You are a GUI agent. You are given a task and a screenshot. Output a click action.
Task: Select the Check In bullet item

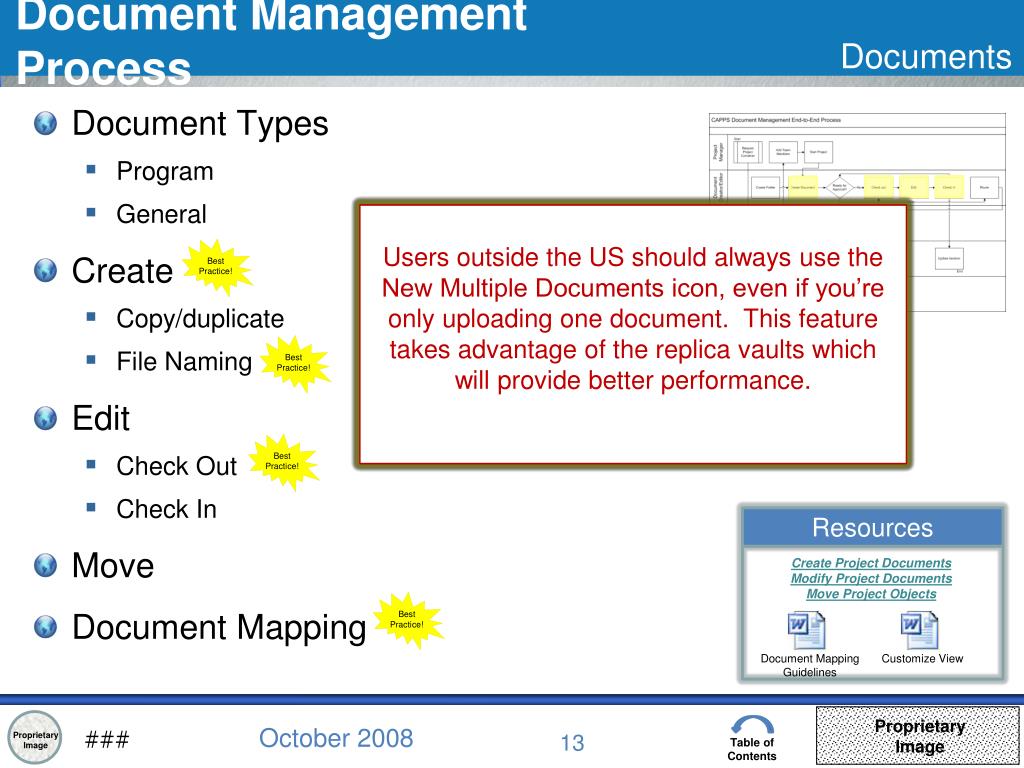(x=167, y=509)
